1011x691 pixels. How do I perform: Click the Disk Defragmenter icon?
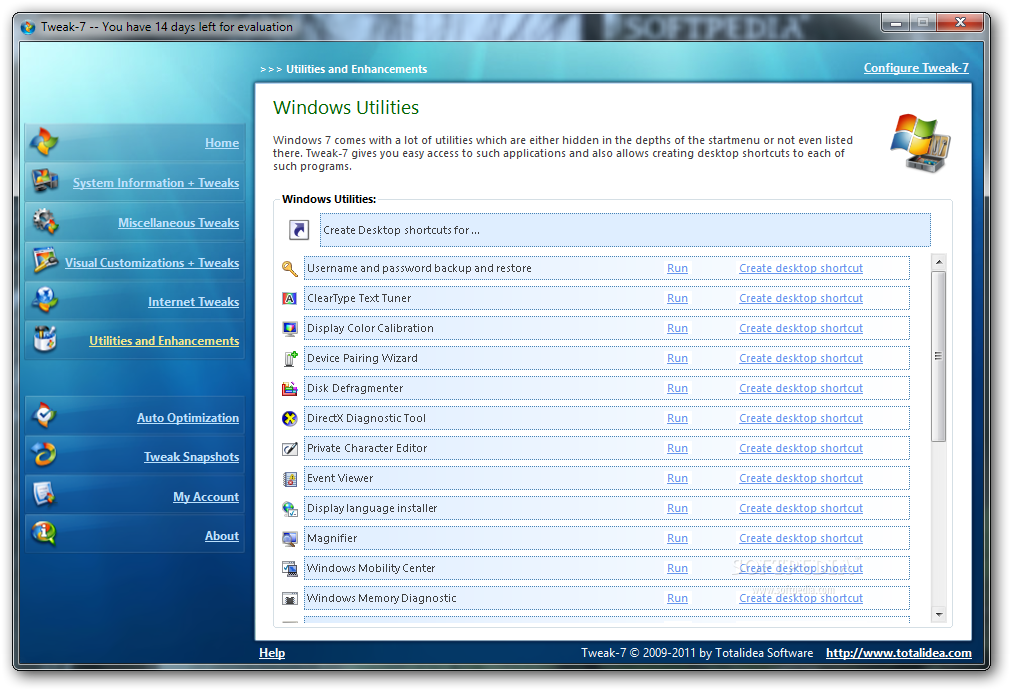pos(290,389)
